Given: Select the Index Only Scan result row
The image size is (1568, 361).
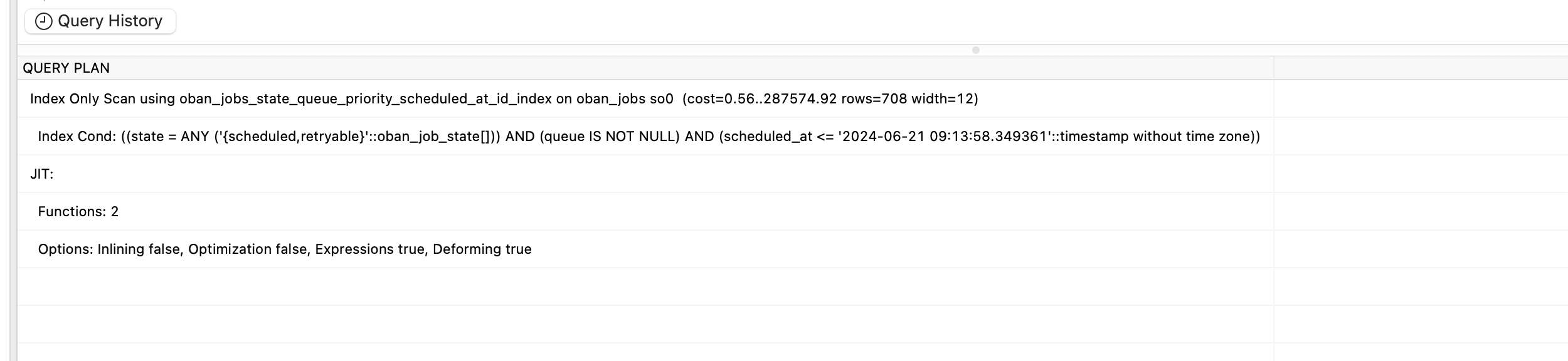Looking at the screenshot, I should pos(645,98).
